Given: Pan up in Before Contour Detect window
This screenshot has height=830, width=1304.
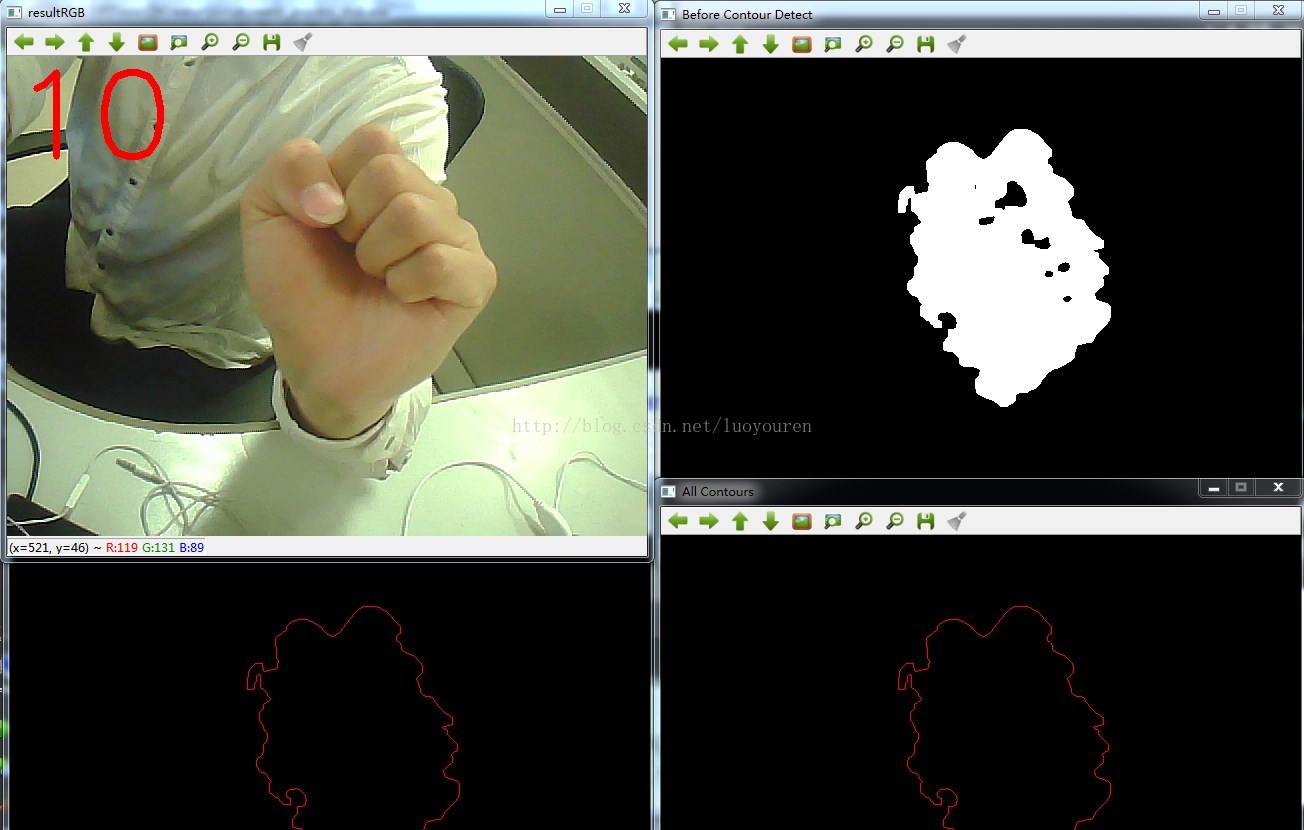Looking at the screenshot, I should [740, 44].
